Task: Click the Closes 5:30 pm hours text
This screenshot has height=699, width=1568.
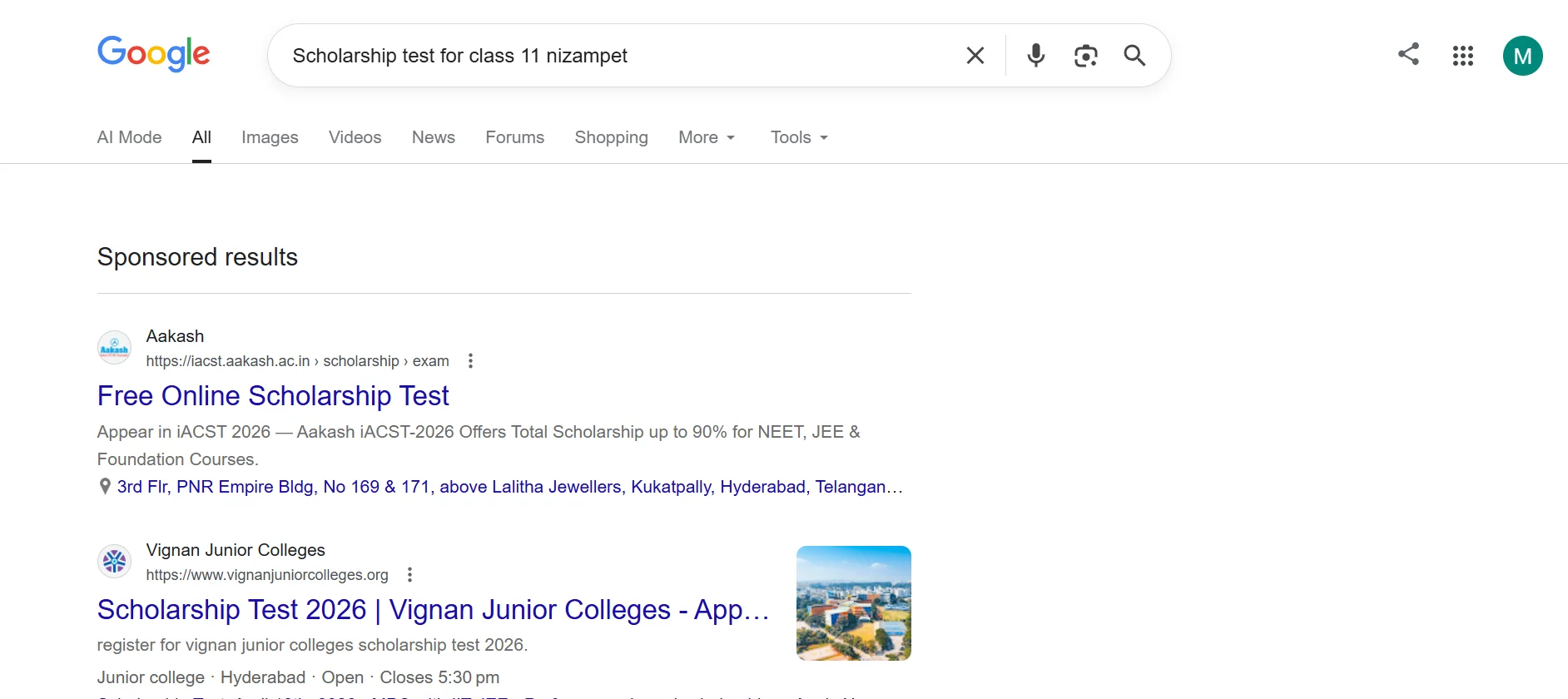Action: pos(439,677)
